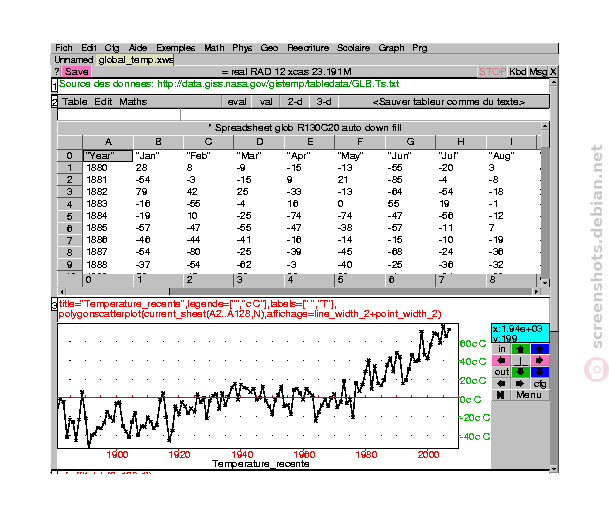Click the pink Save button

[77, 71]
